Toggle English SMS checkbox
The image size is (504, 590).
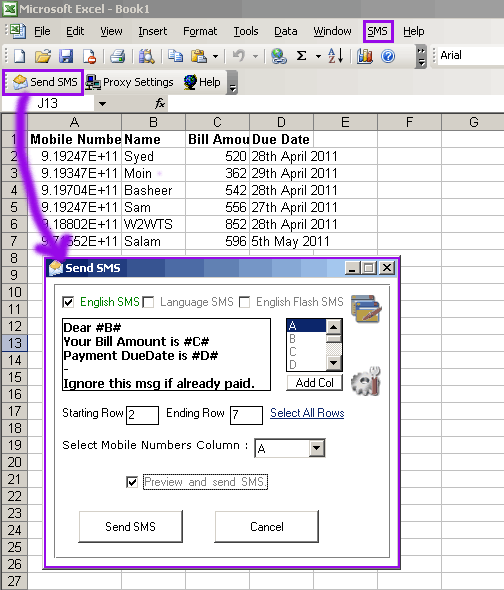tap(68, 302)
